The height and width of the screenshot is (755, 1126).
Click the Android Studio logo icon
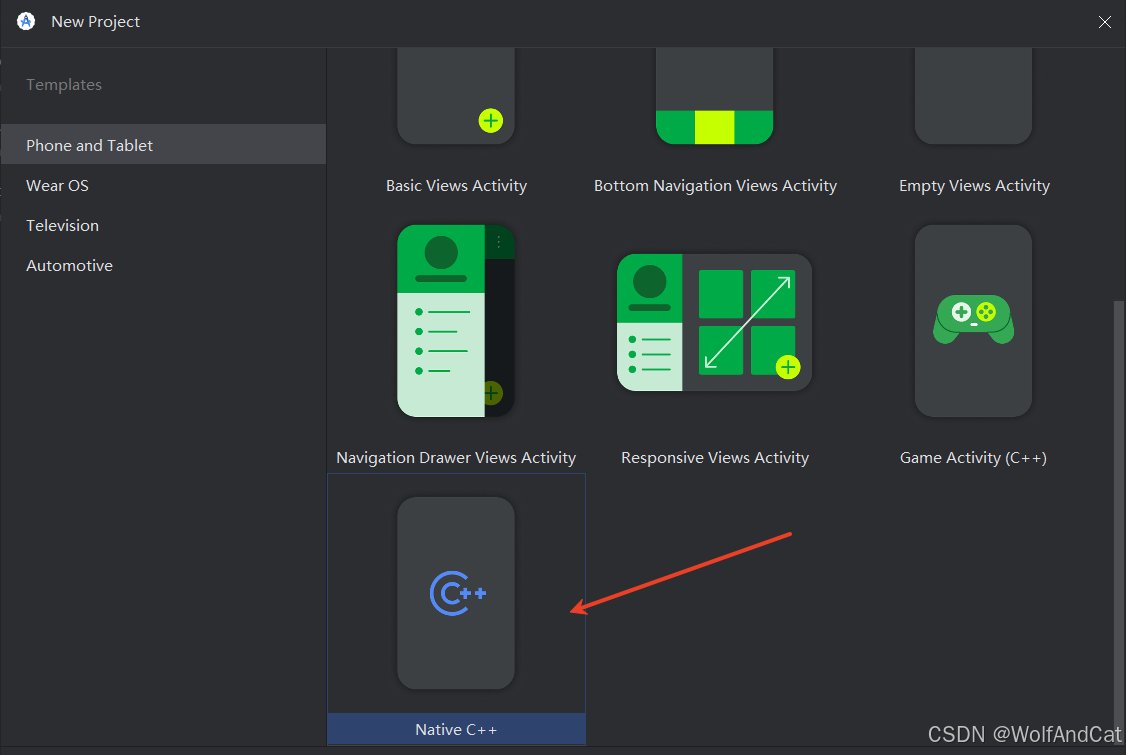click(26, 21)
